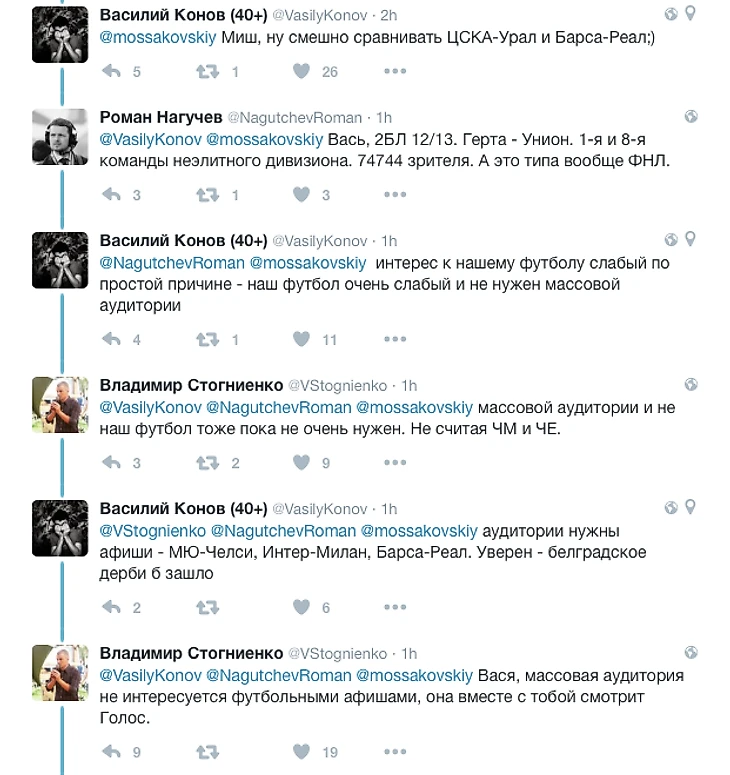Retweet Нагучев's Герта-Унион tweet

pyautogui.click(x=207, y=195)
